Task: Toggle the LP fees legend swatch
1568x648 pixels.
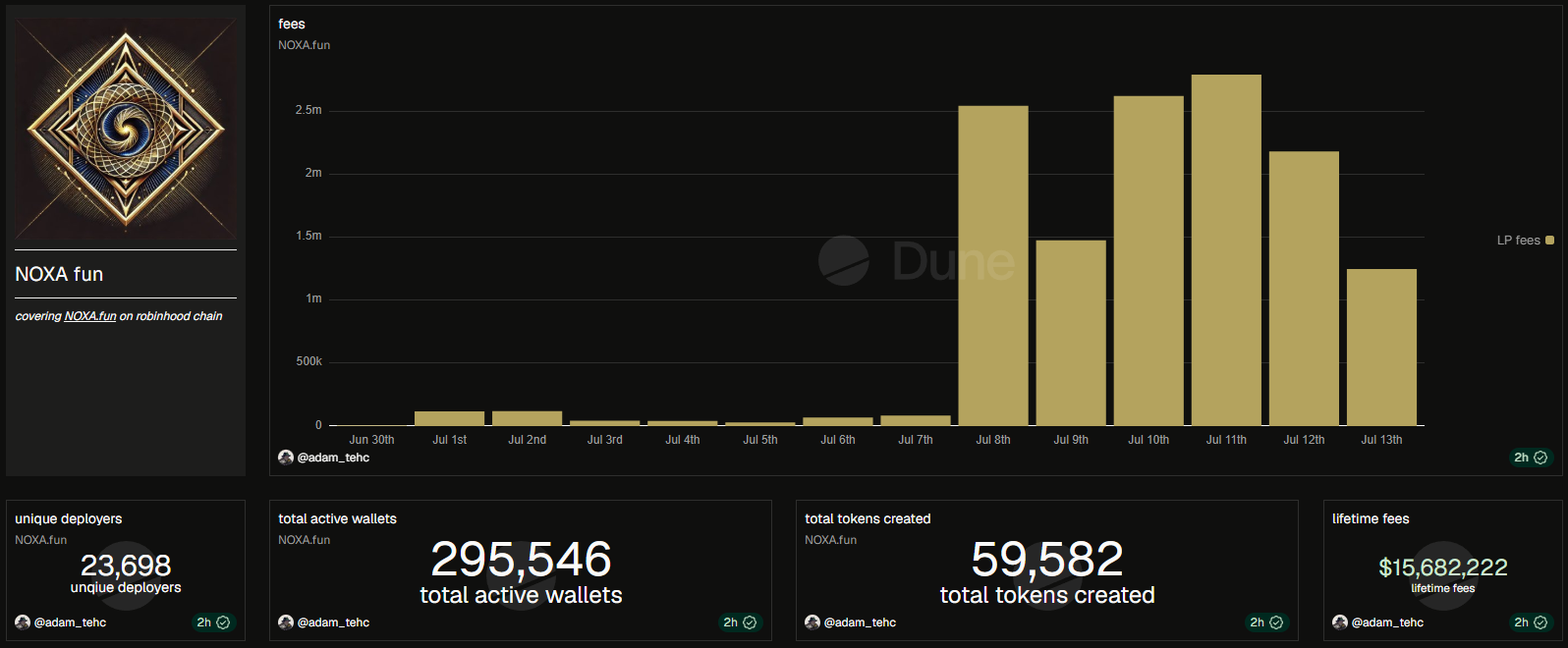Action: tap(1549, 240)
